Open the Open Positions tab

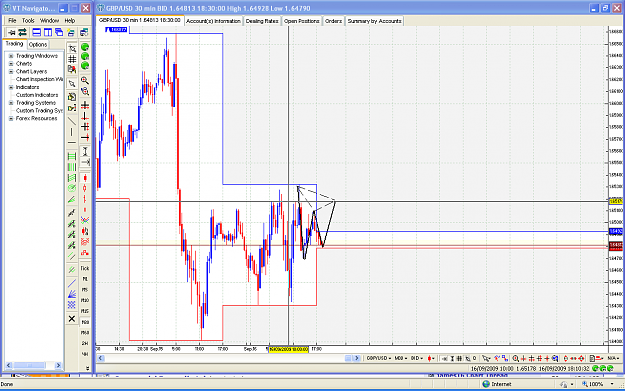302,21
